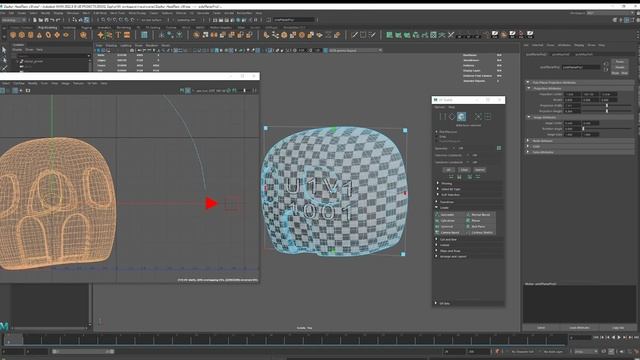Screen dimensions: 640x360
Task: Switch to the Rigging shelf tab
Action: coord(87,28)
